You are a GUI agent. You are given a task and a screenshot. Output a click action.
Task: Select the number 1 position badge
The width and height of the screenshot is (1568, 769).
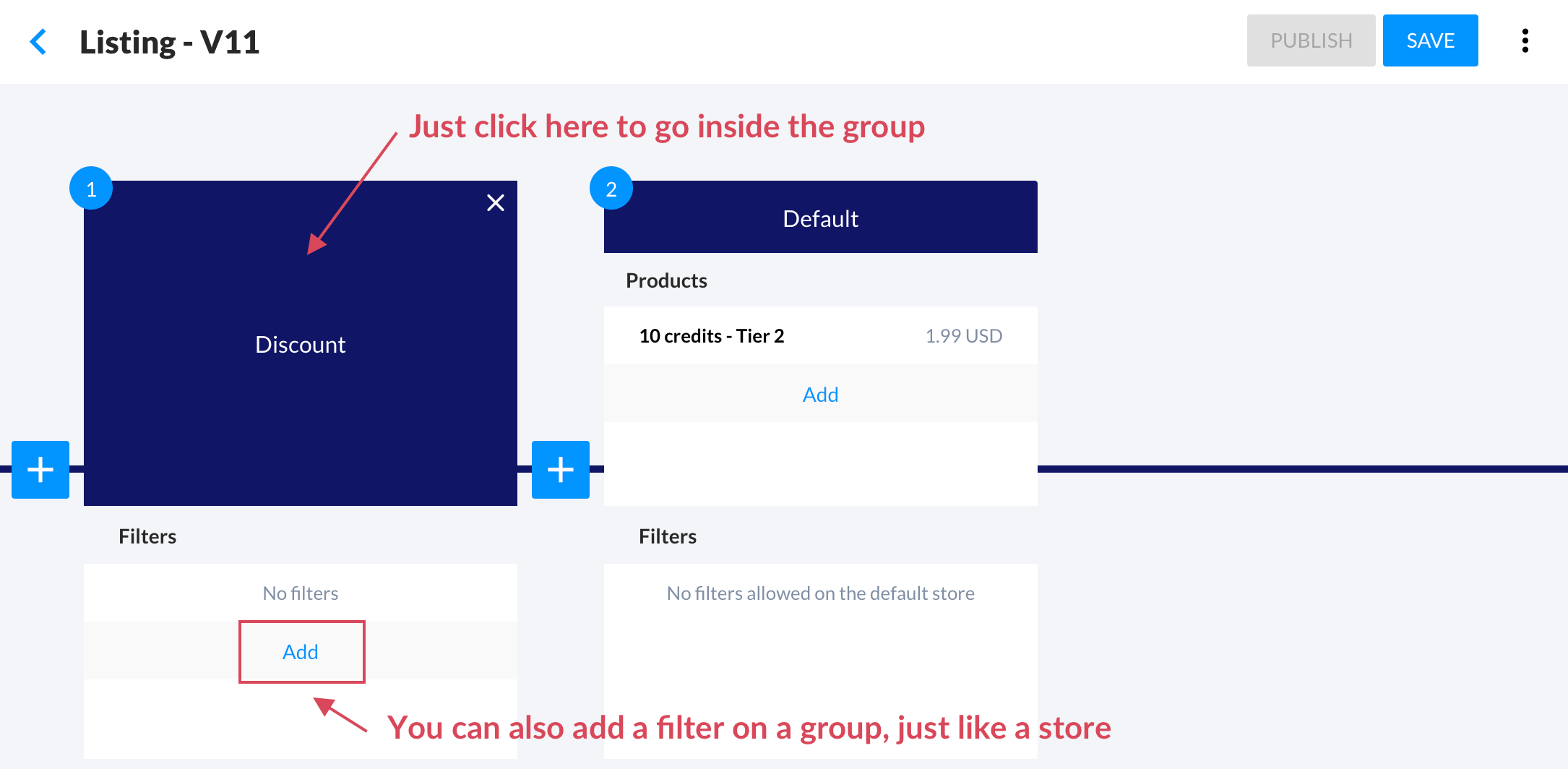coord(91,189)
